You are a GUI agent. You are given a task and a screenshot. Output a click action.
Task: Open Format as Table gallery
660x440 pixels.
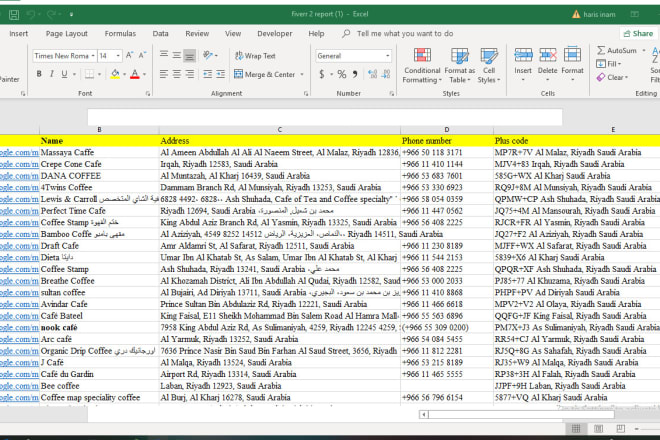(459, 65)
